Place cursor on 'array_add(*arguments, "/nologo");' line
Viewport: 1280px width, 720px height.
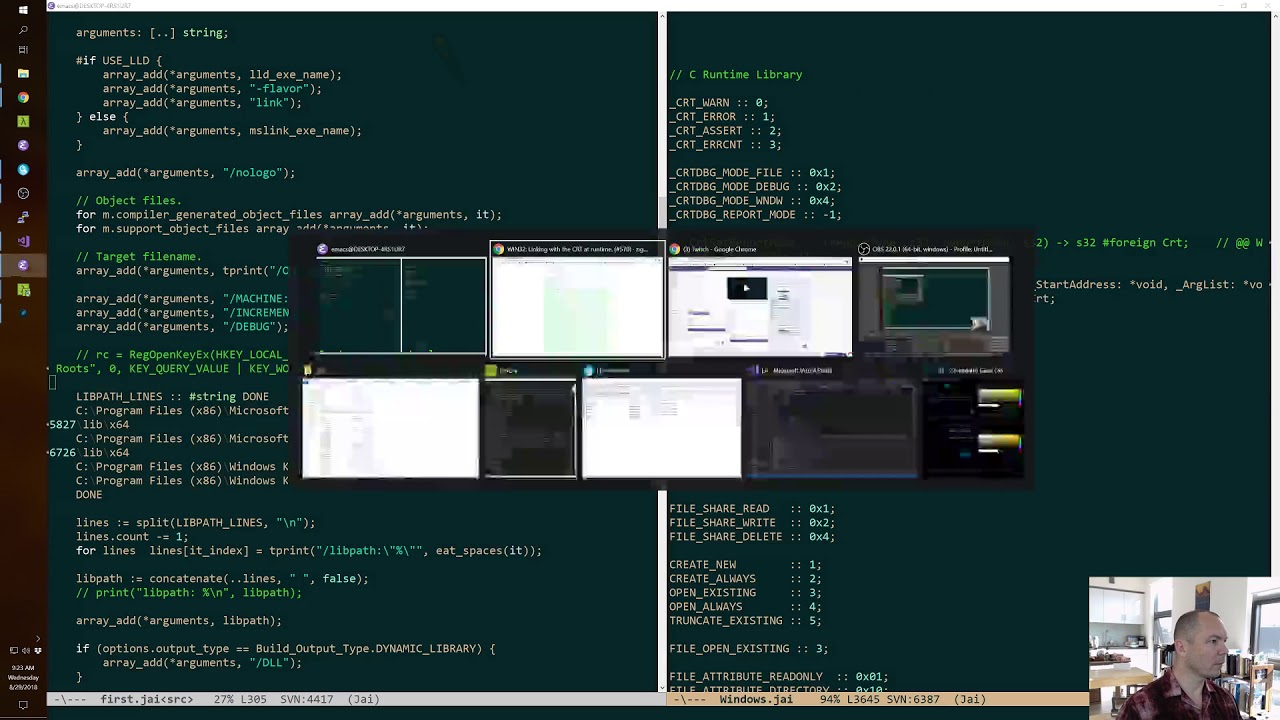(x=186, y=173)
